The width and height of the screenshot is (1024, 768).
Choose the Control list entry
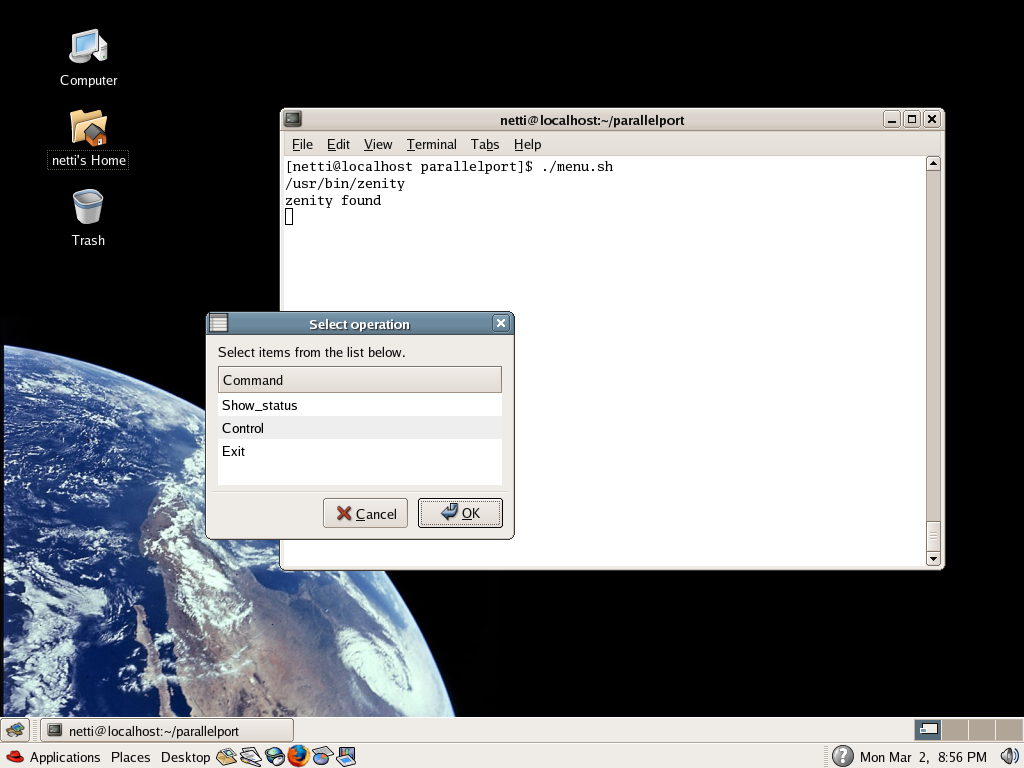(243, 428)
